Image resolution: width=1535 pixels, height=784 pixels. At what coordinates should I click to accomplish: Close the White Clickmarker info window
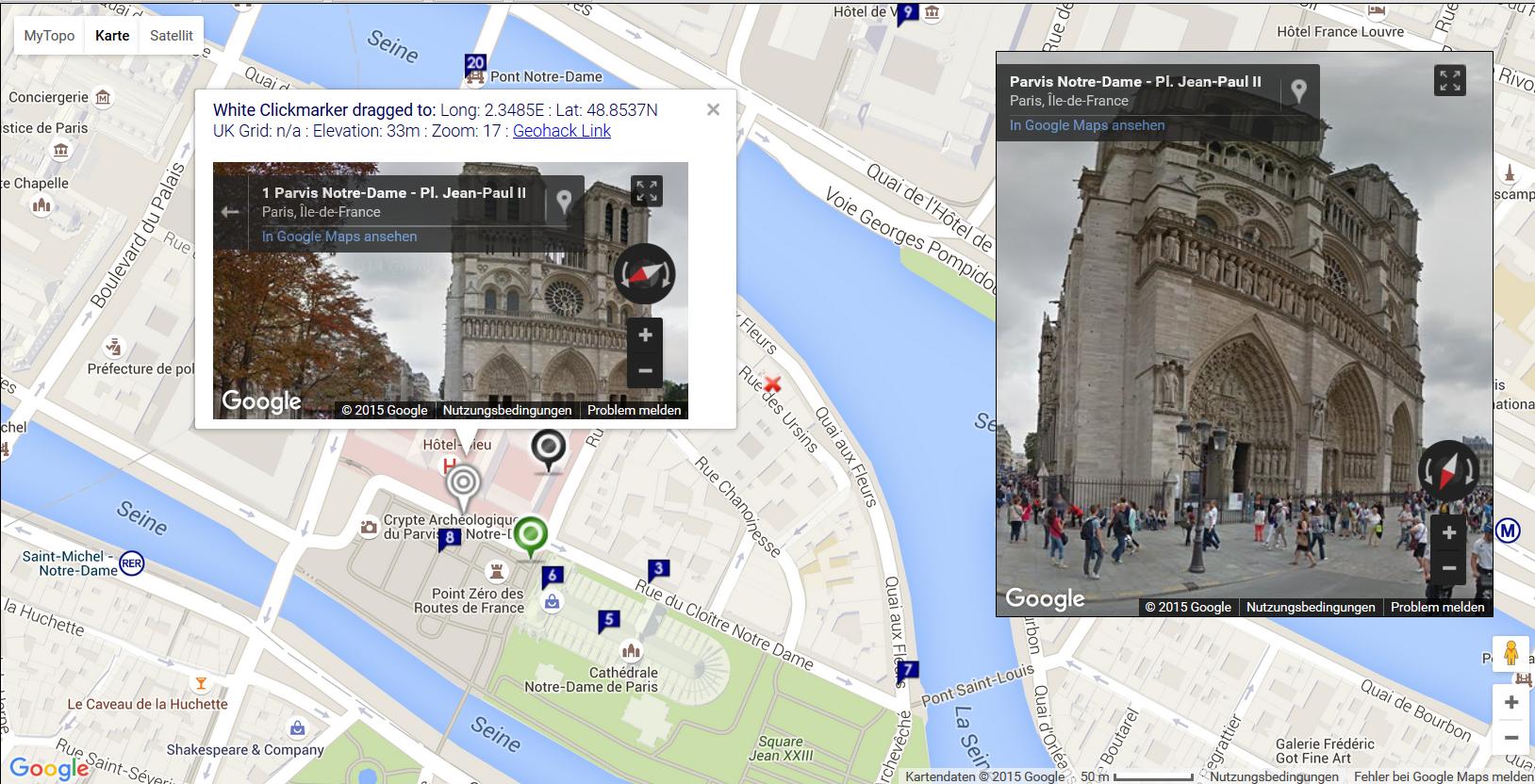[713, 110]
